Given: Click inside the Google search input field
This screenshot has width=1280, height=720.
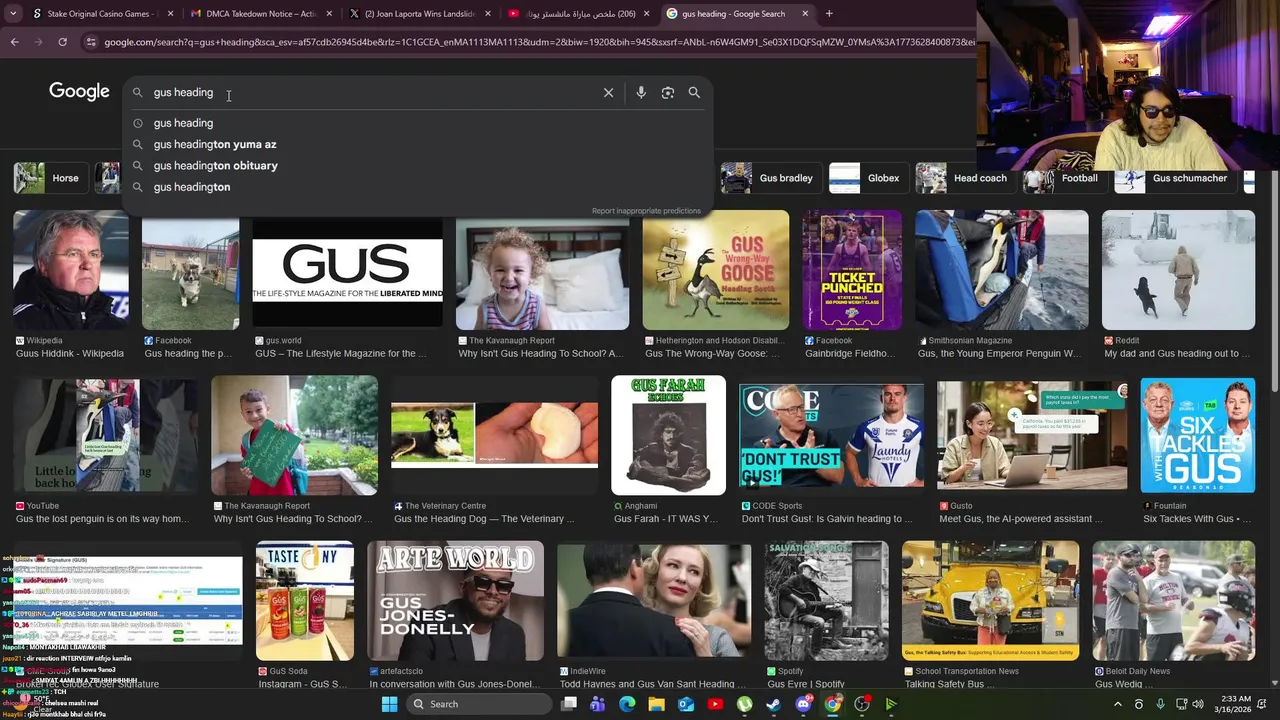Looking at the screenshot, I should (370, 92).
